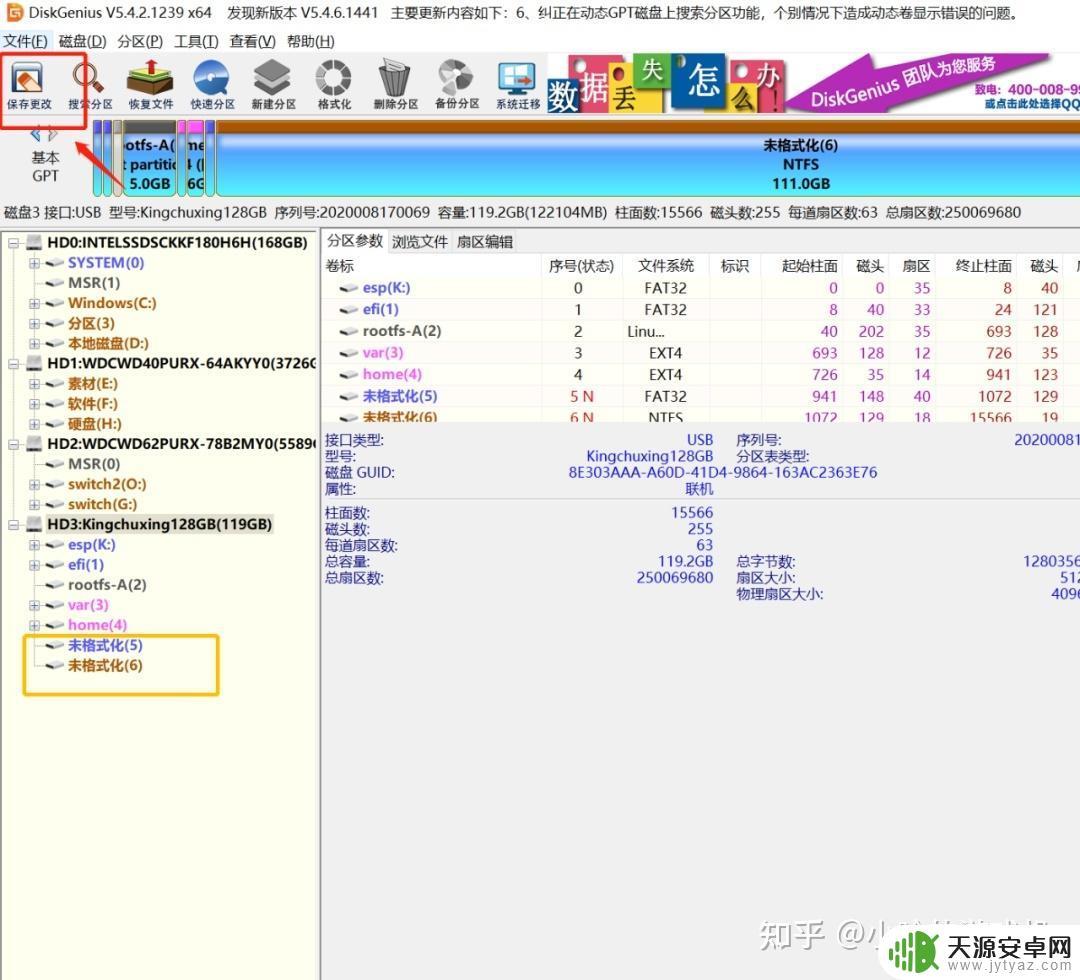1080x980 pixels.
Task: Switch to the 浏览文件 tab
Action: pyautogui.click(x=419, y=242)
